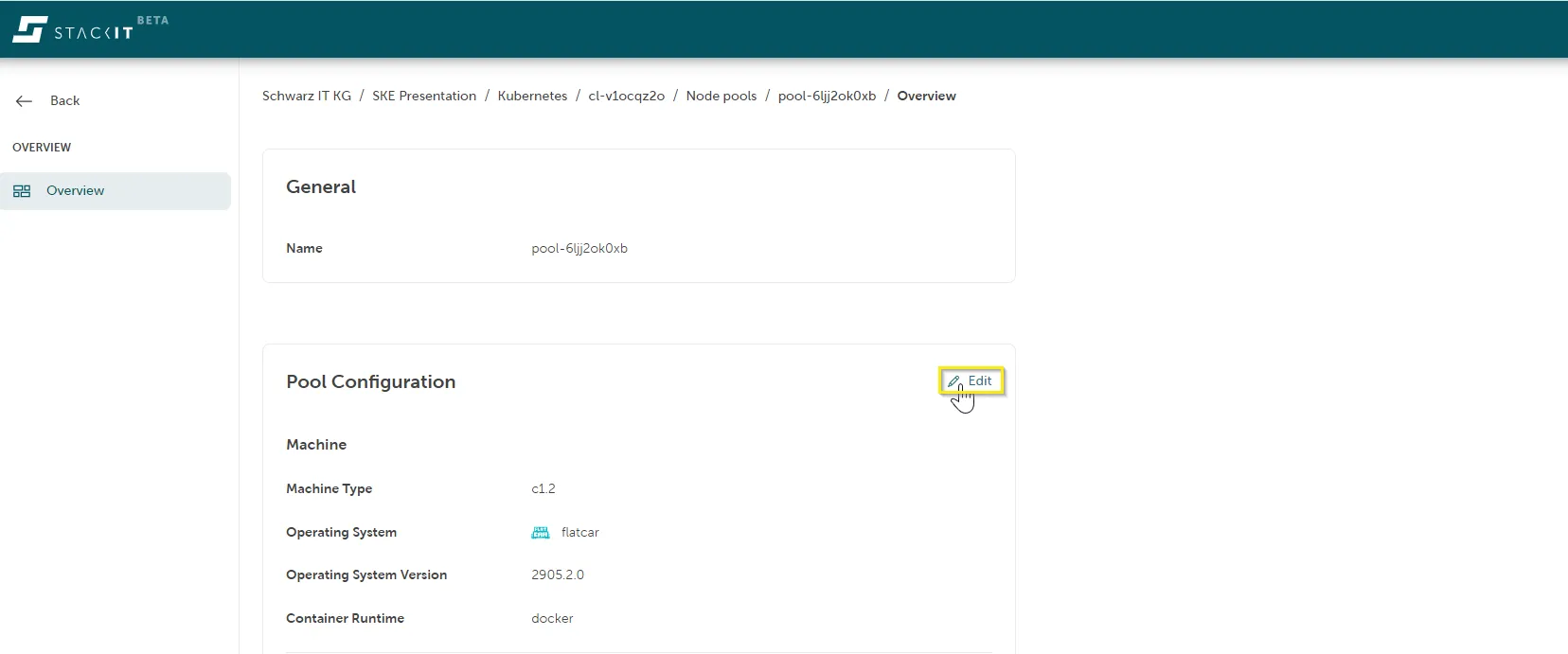This screenshot has width=1568, height=654.
Task: Click the flatcar operating system icon
Action: [x=541, y=533]
